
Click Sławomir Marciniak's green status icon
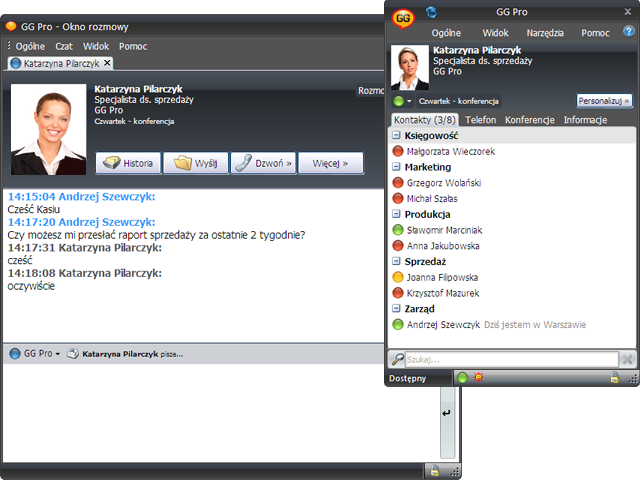[x=398, y=230]
